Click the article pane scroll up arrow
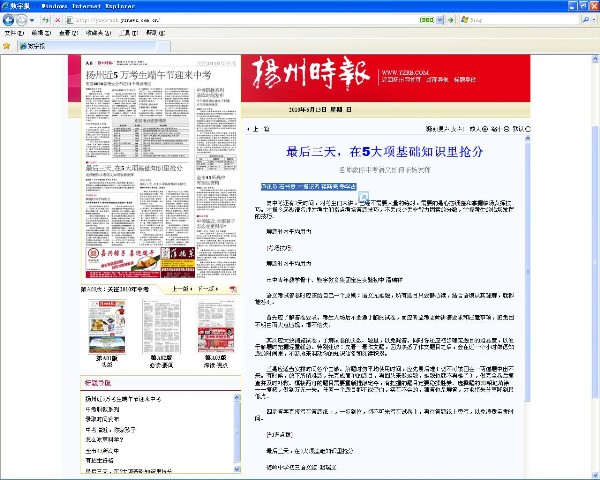The height and width of the screenshot is (480, 600). click(x=528, y=139)
